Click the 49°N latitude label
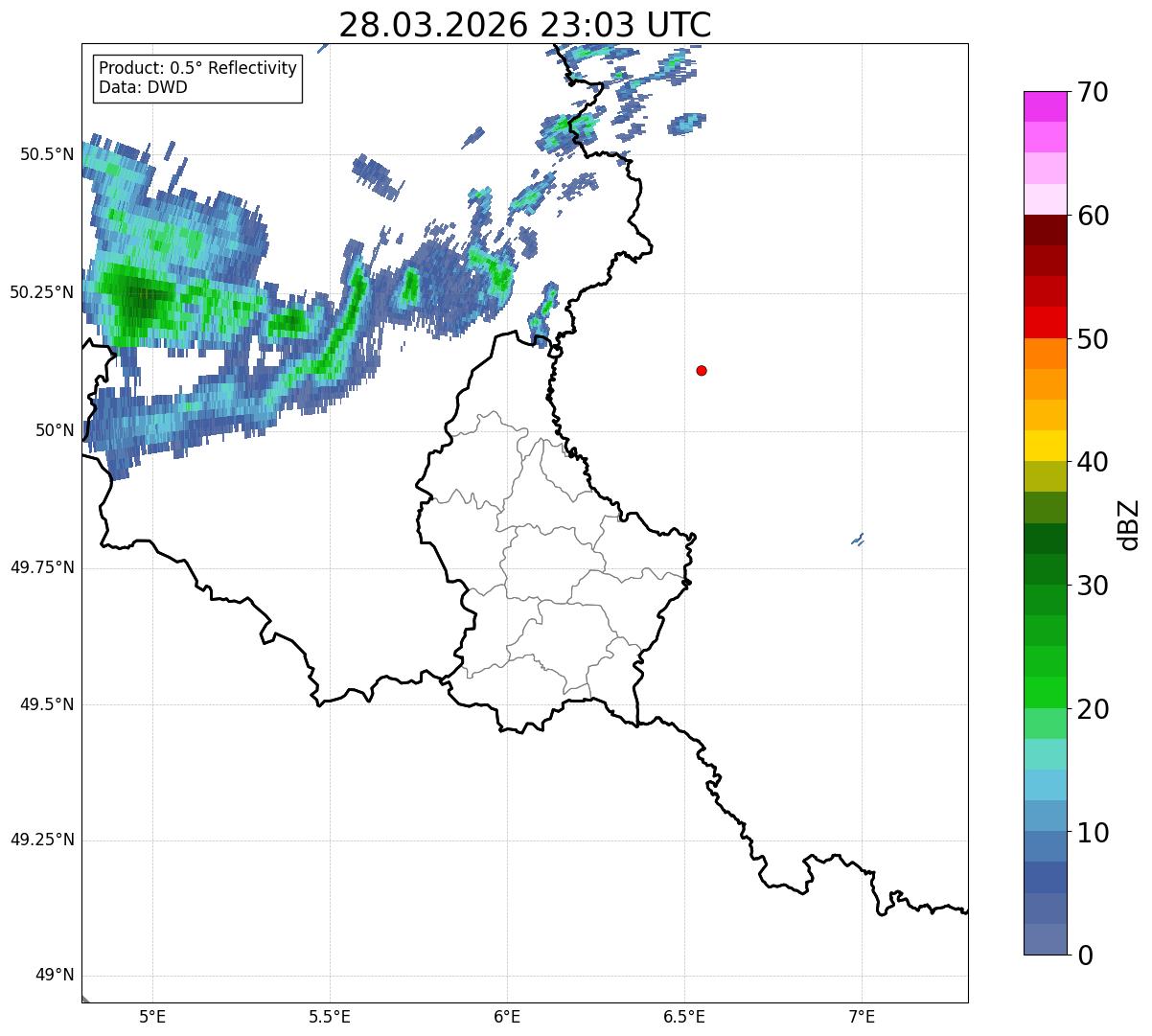 (55, 975)
